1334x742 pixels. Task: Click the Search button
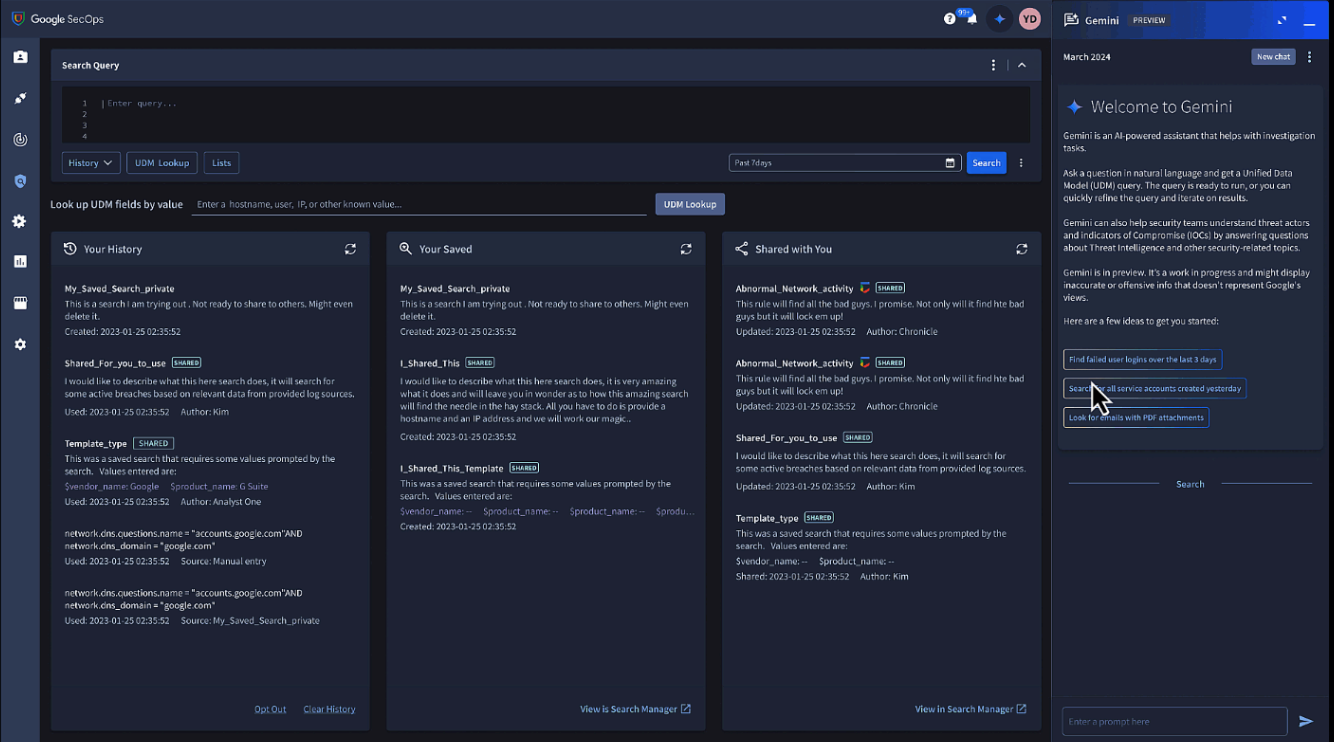[x=986, y=162]
